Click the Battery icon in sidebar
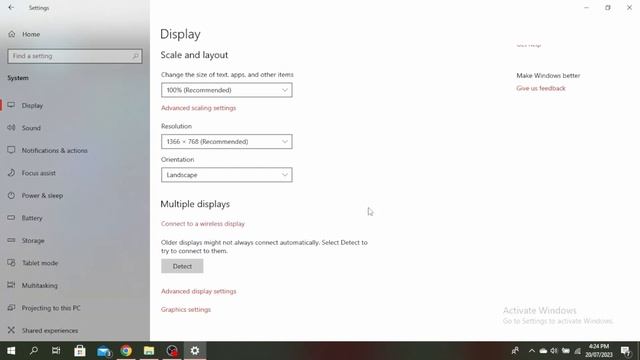Viewport: 640px width, 360px height. coord(11,218)
